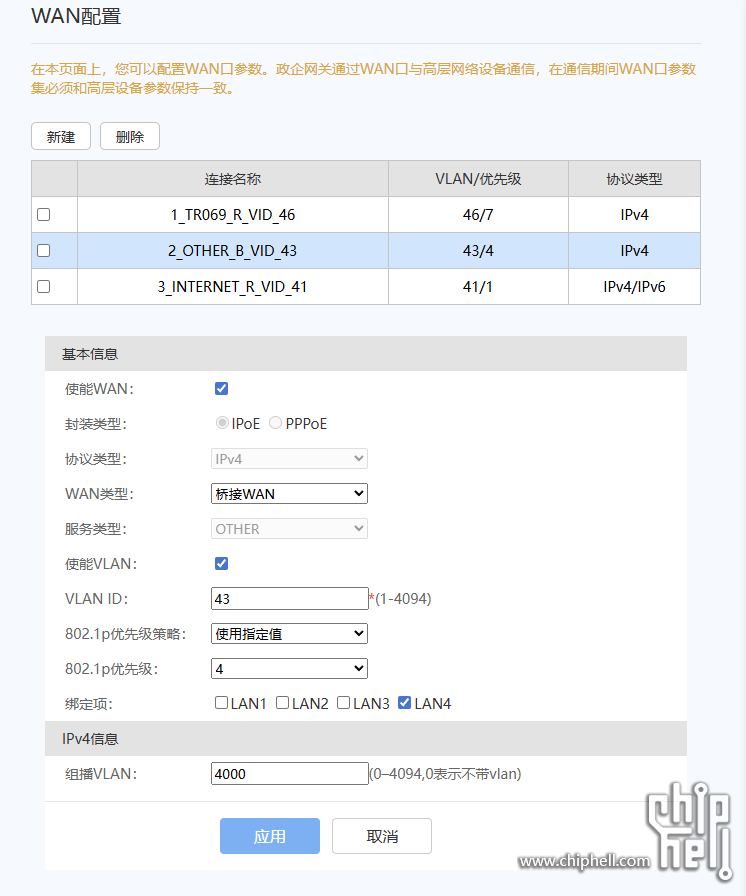Open the 802.1p优先级策略 dropdown
The width and height of the screenshot is (746, 896).
click(289, 634)
